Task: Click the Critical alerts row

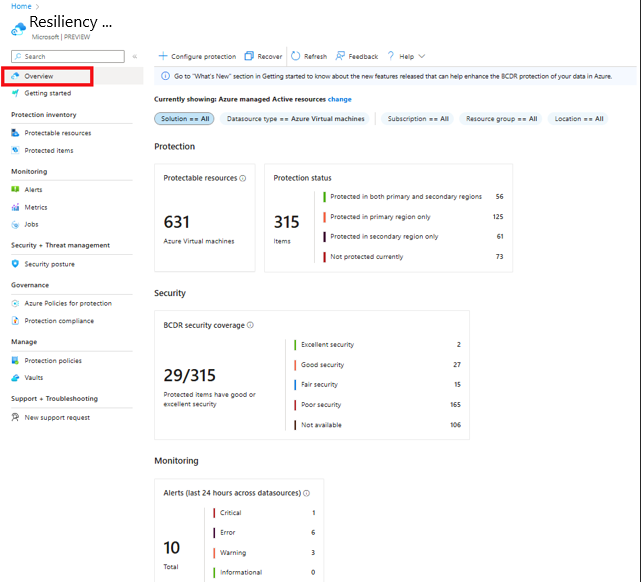Action: tap(264, 513)
